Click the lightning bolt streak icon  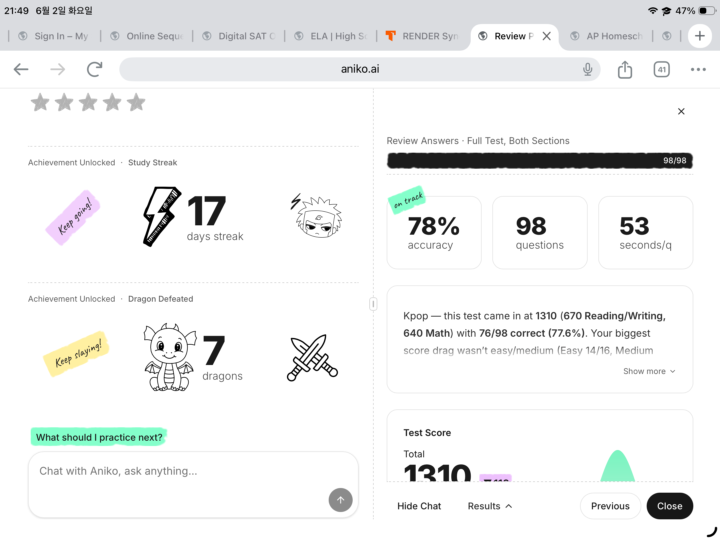coord(160,216)
